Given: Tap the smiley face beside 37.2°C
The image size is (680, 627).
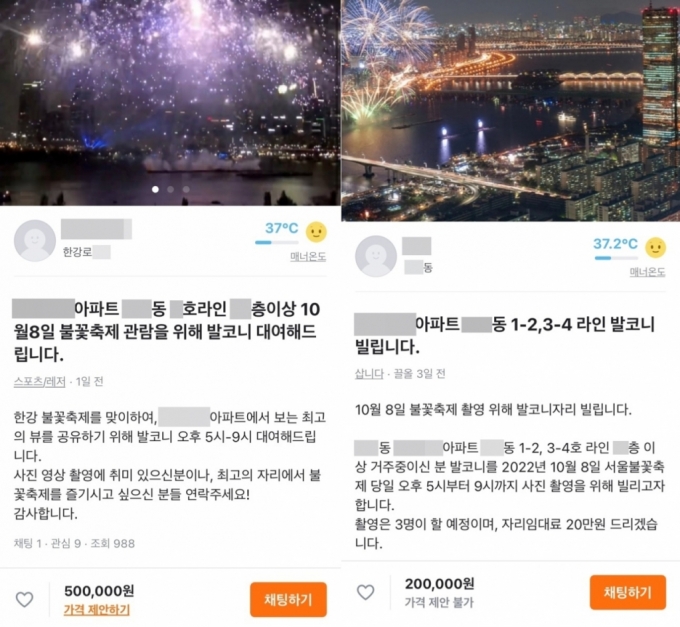Looking at the screenshot, I should coord(656,248).
